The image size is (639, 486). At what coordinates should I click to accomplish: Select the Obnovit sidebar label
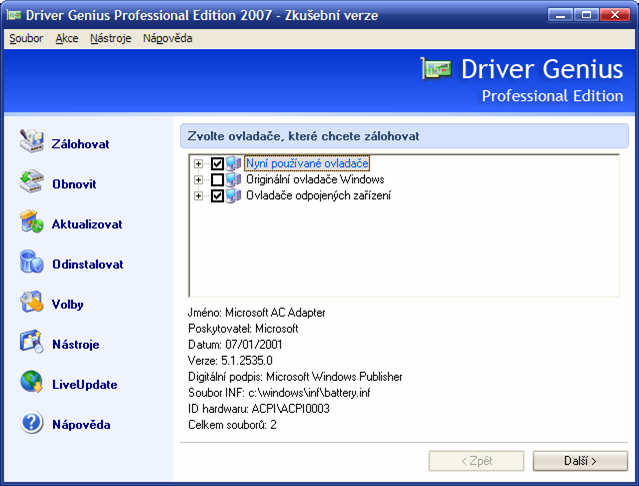point(74,184)
